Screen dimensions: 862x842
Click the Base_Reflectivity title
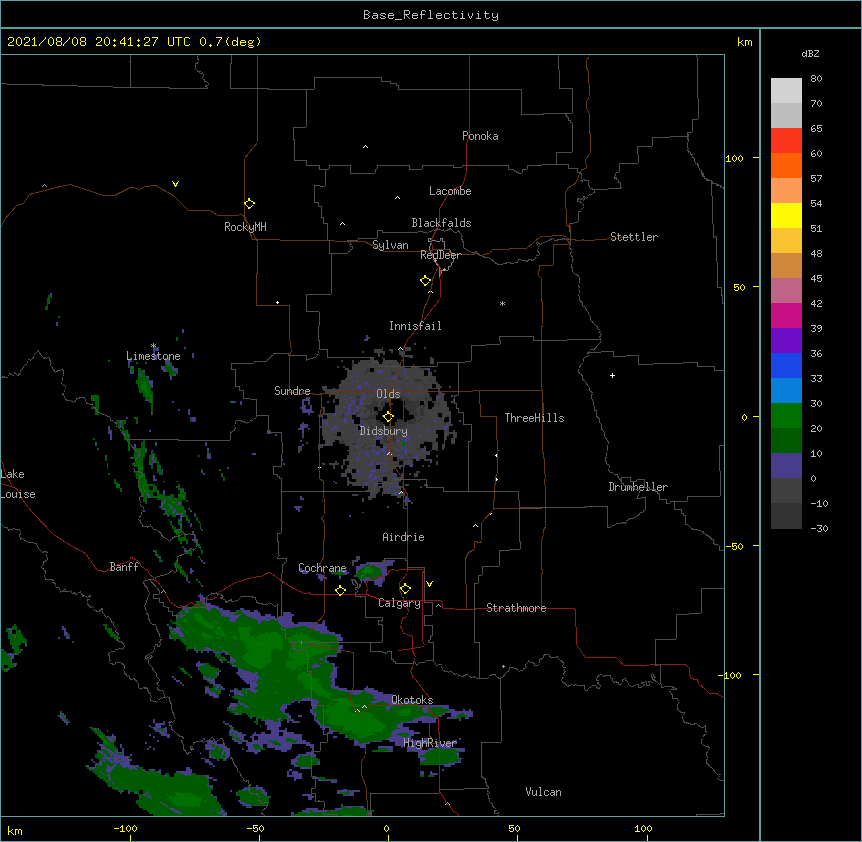click(x=431, y=15)
